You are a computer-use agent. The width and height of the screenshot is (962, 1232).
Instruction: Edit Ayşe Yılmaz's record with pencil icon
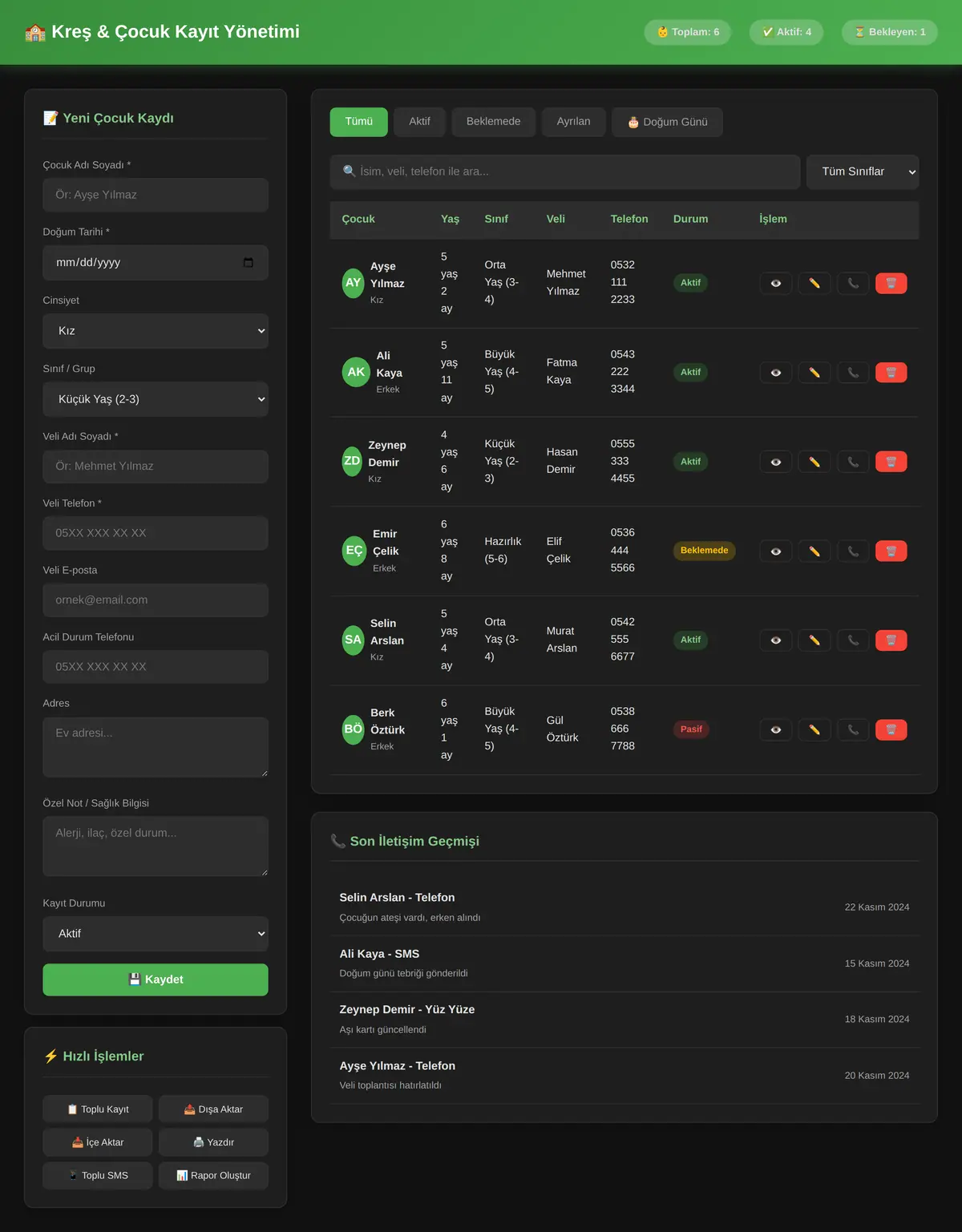[x=814, y=284]
